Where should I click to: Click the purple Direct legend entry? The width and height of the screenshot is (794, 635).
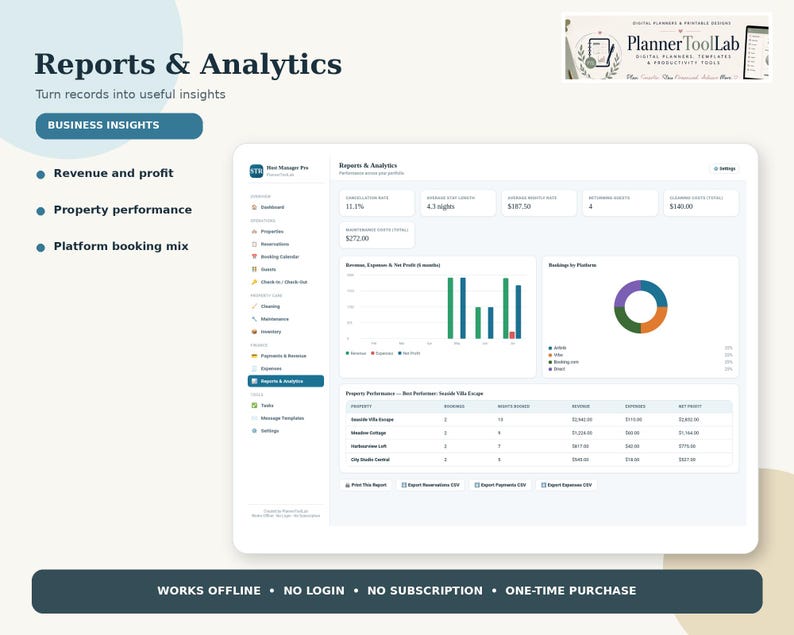tap(557, 369)
